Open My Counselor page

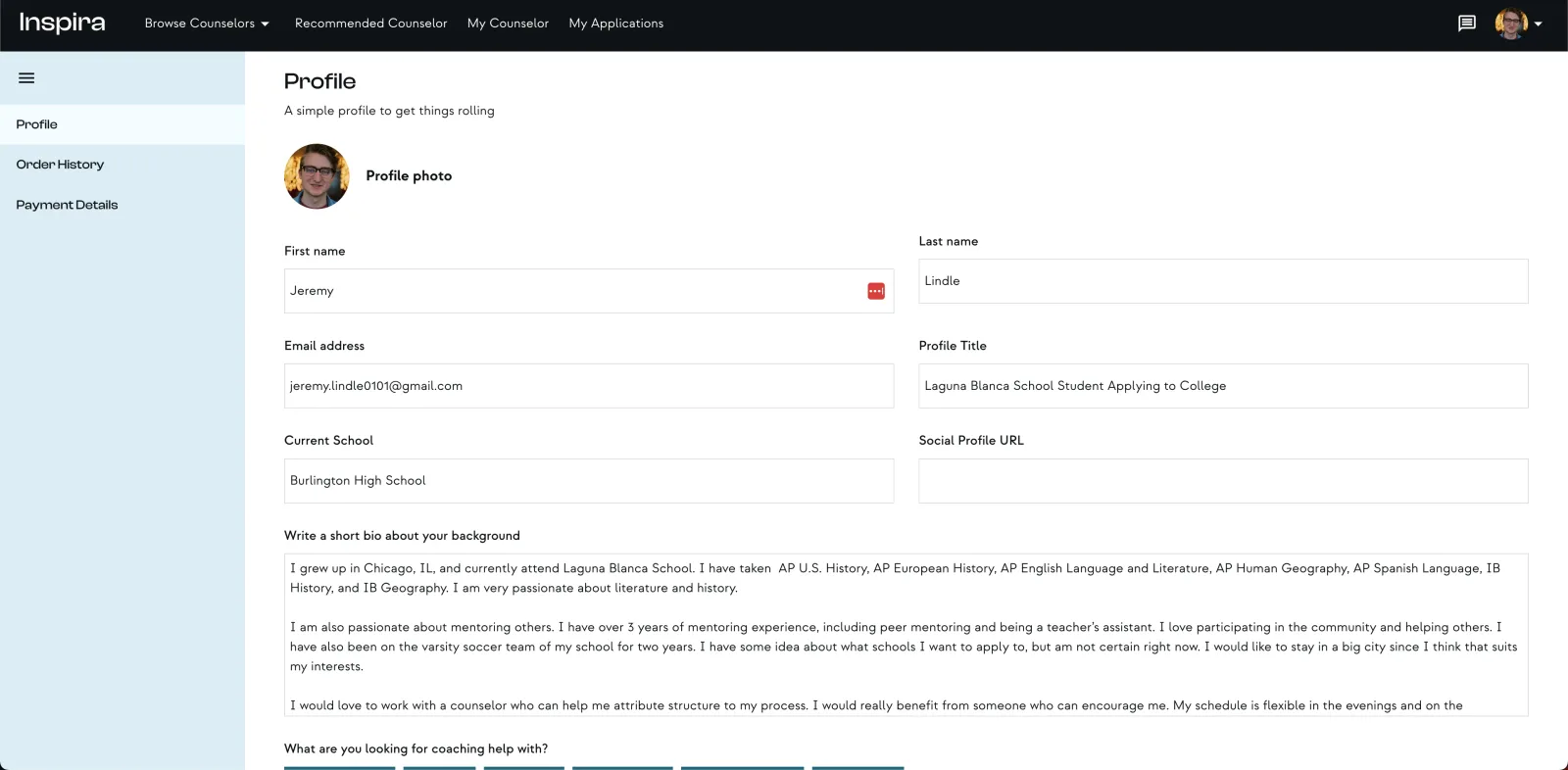click(508, 24)
